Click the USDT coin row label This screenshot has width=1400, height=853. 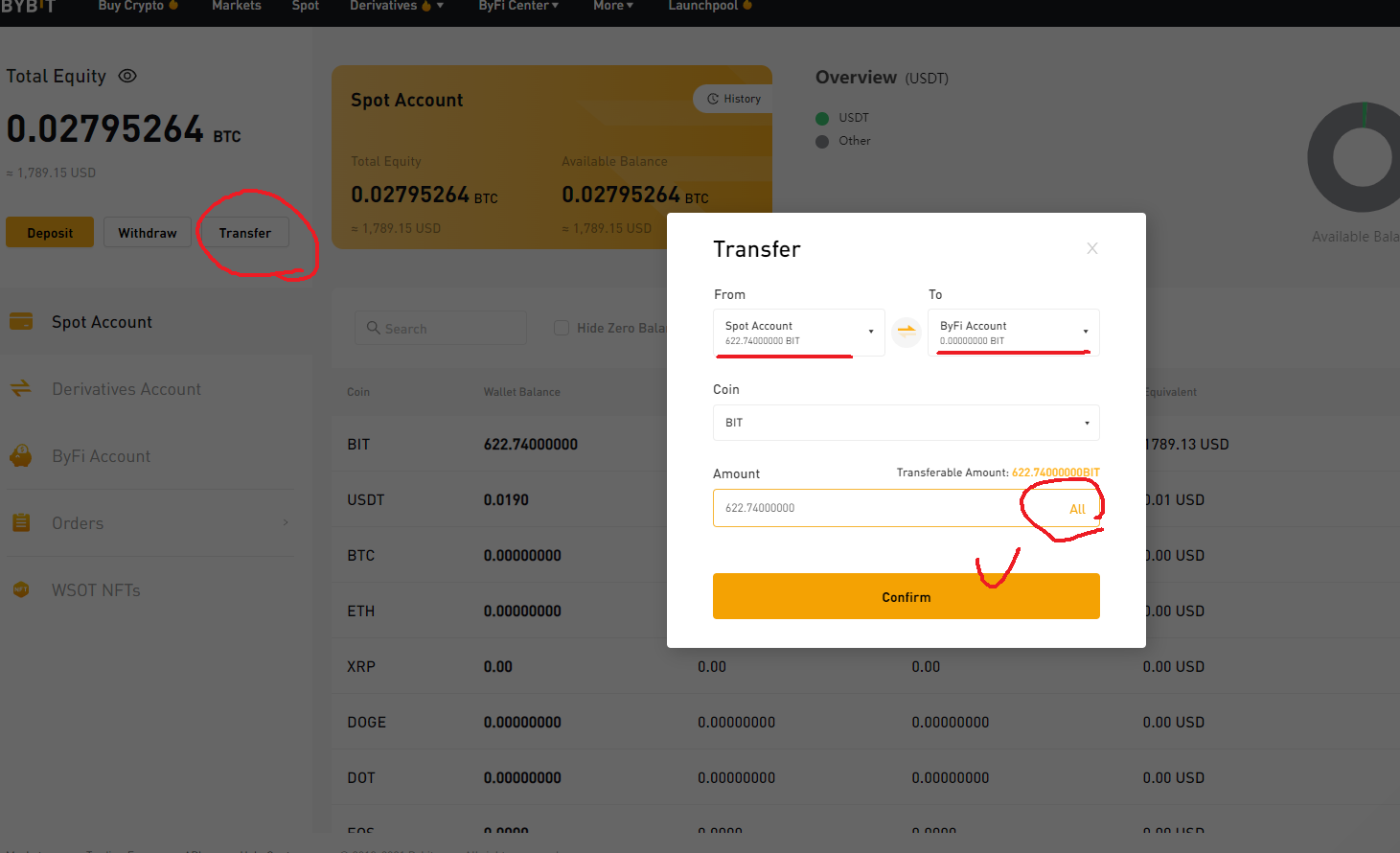(x=365, y=500)
